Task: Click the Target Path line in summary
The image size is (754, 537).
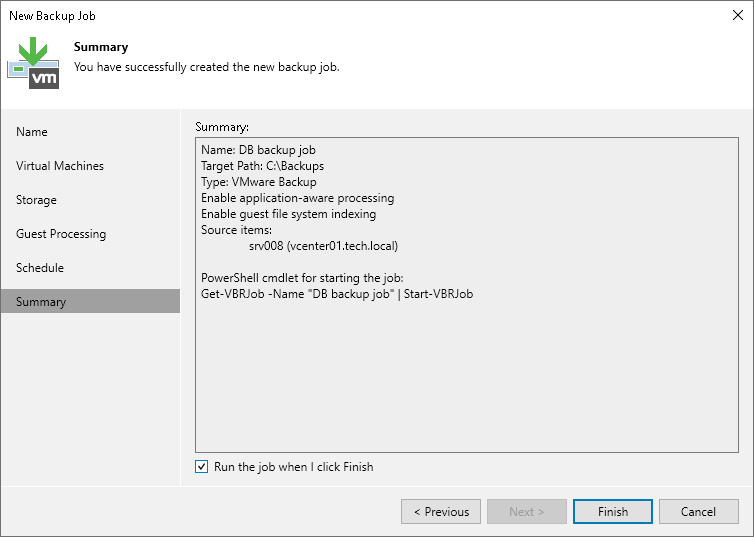Action: point(262,166)
